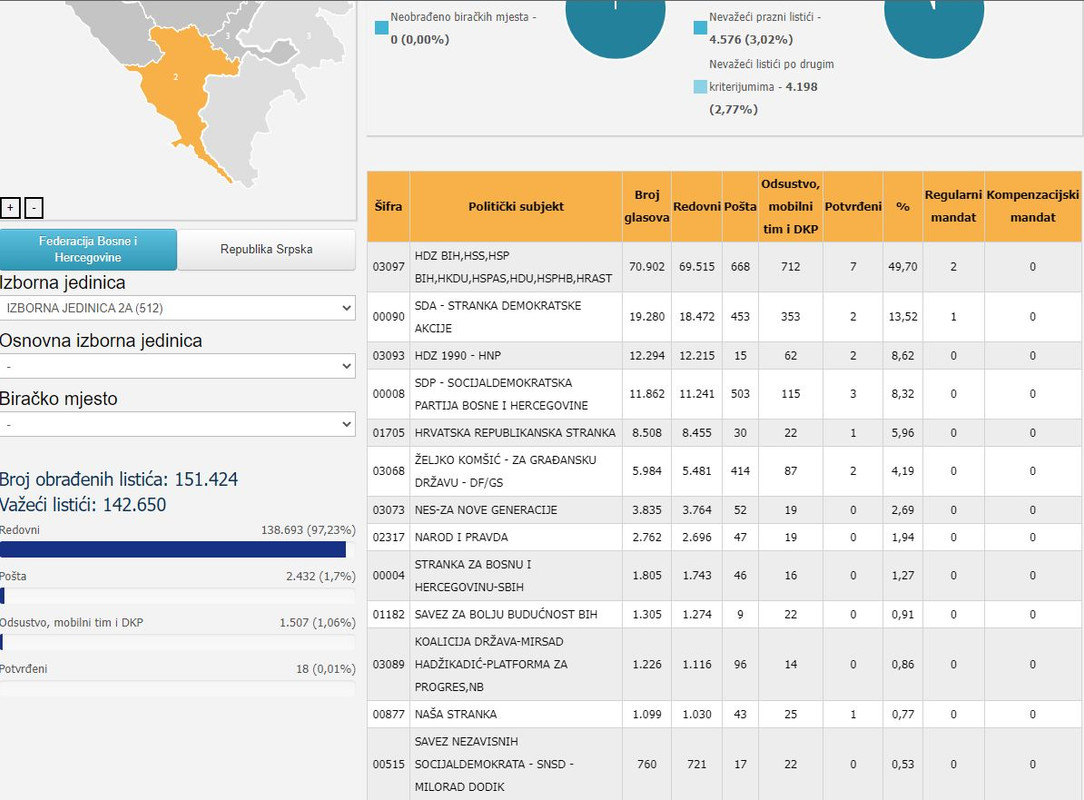Sort by the Broj glasova column header
This screenshot has width=1084, height=800.
coord(646,206)
